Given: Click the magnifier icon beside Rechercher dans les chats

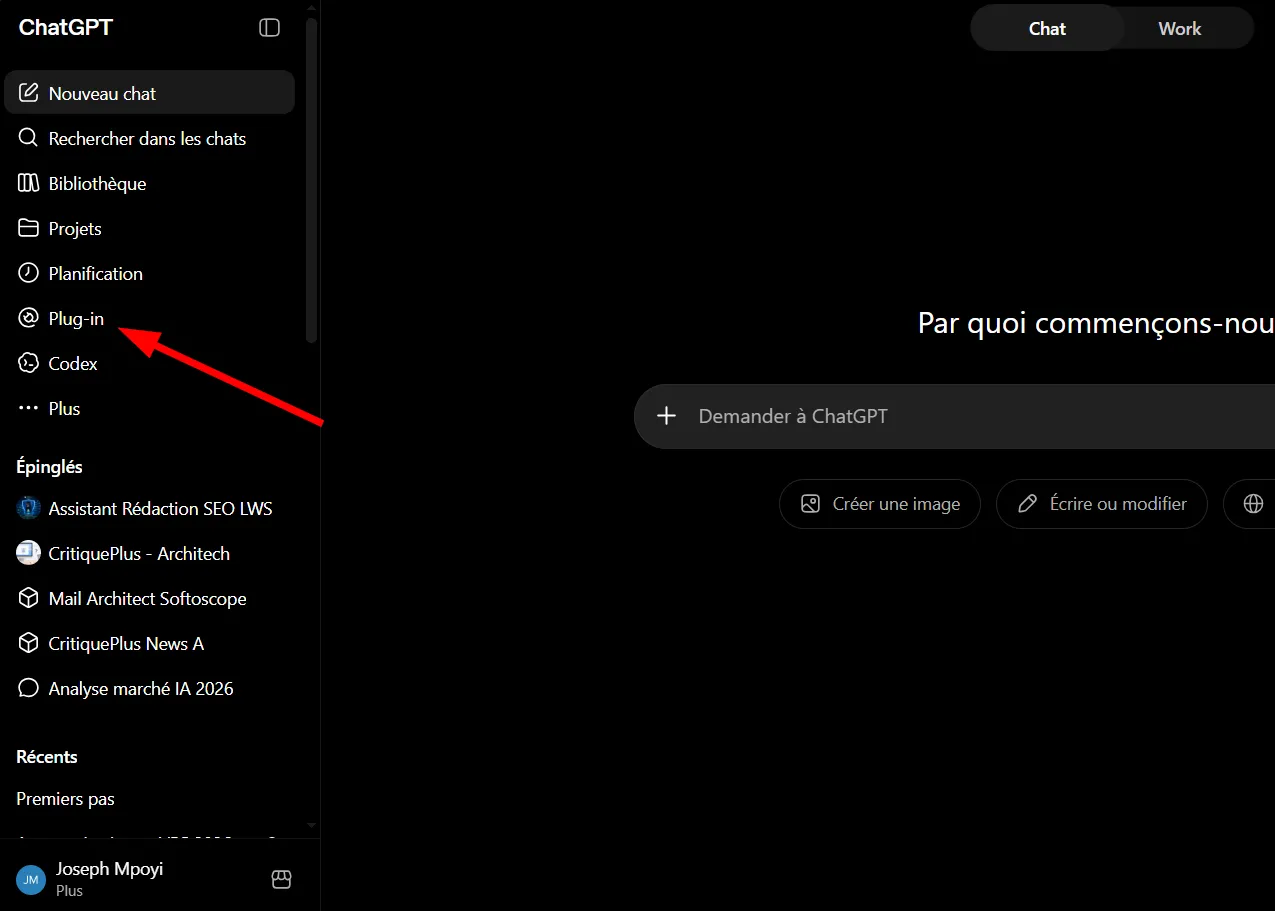Looking at the screenshot, I should tap(29, 138).
